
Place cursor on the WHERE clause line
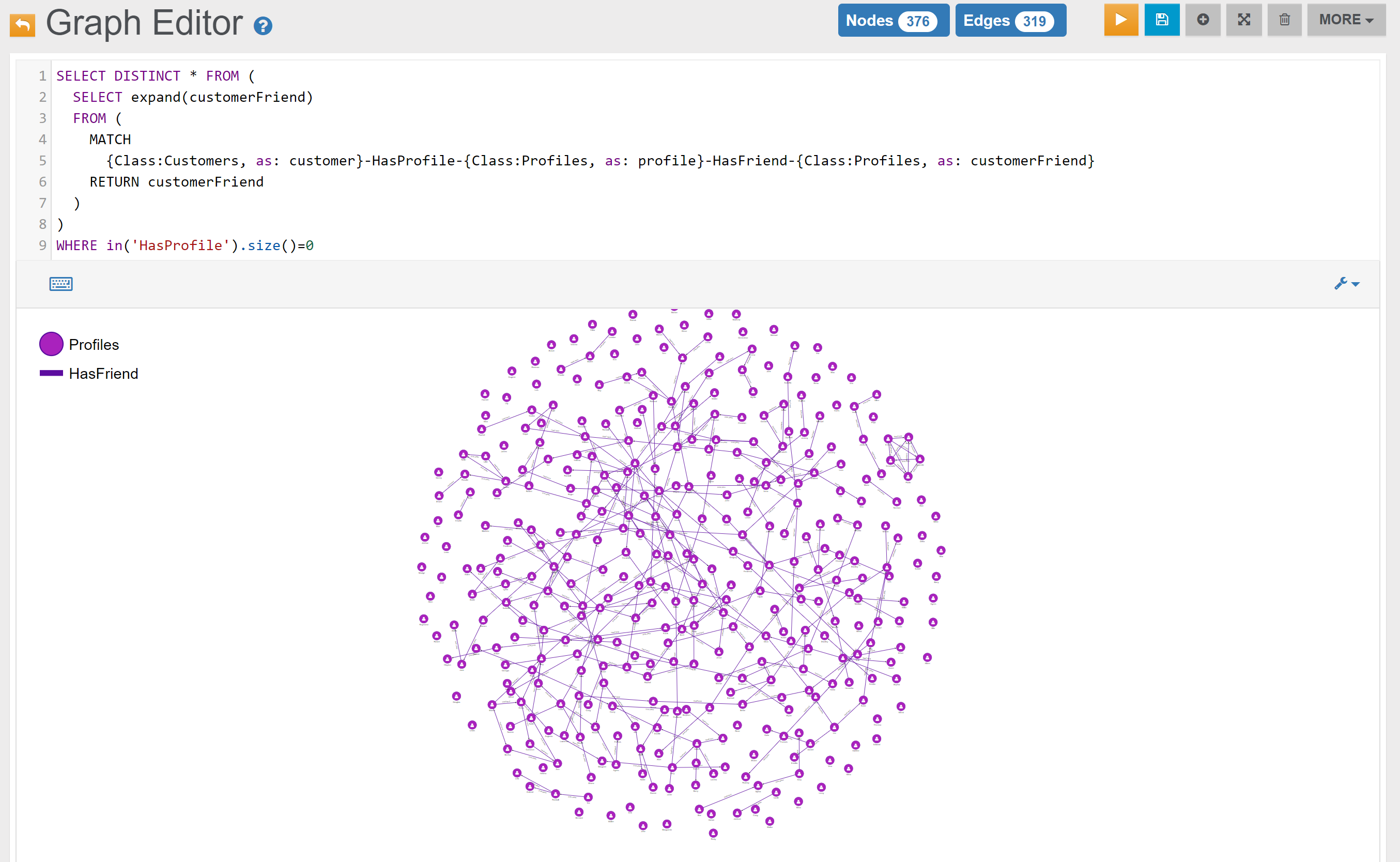point(184,245)
